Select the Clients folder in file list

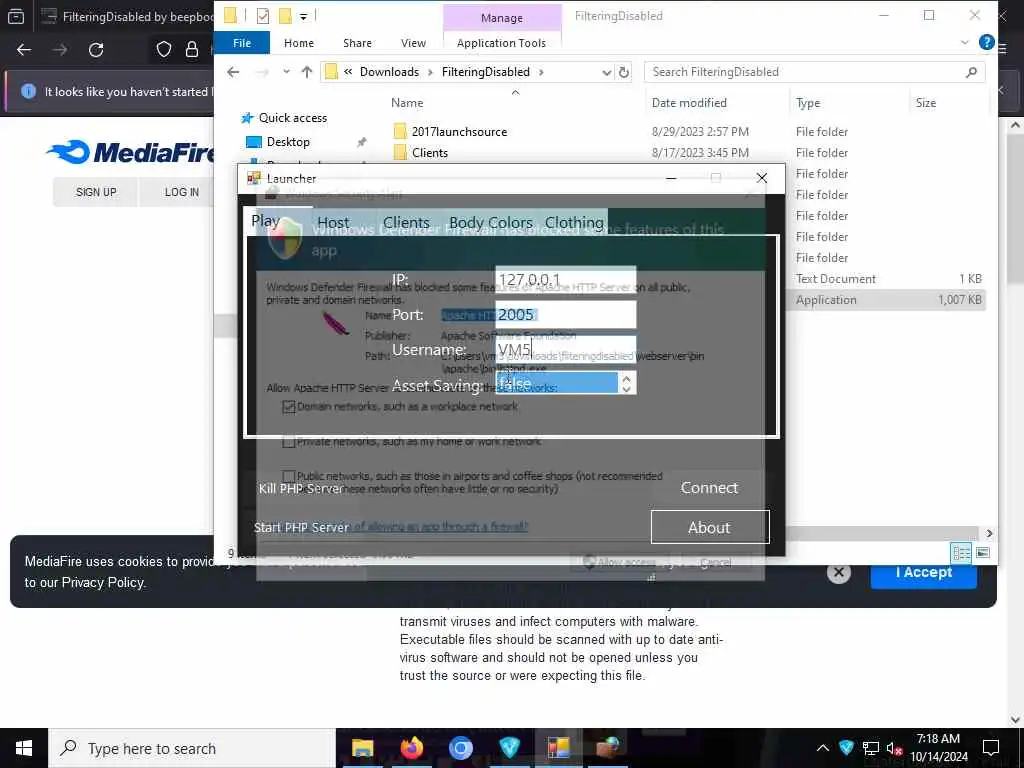click(430, 152)
